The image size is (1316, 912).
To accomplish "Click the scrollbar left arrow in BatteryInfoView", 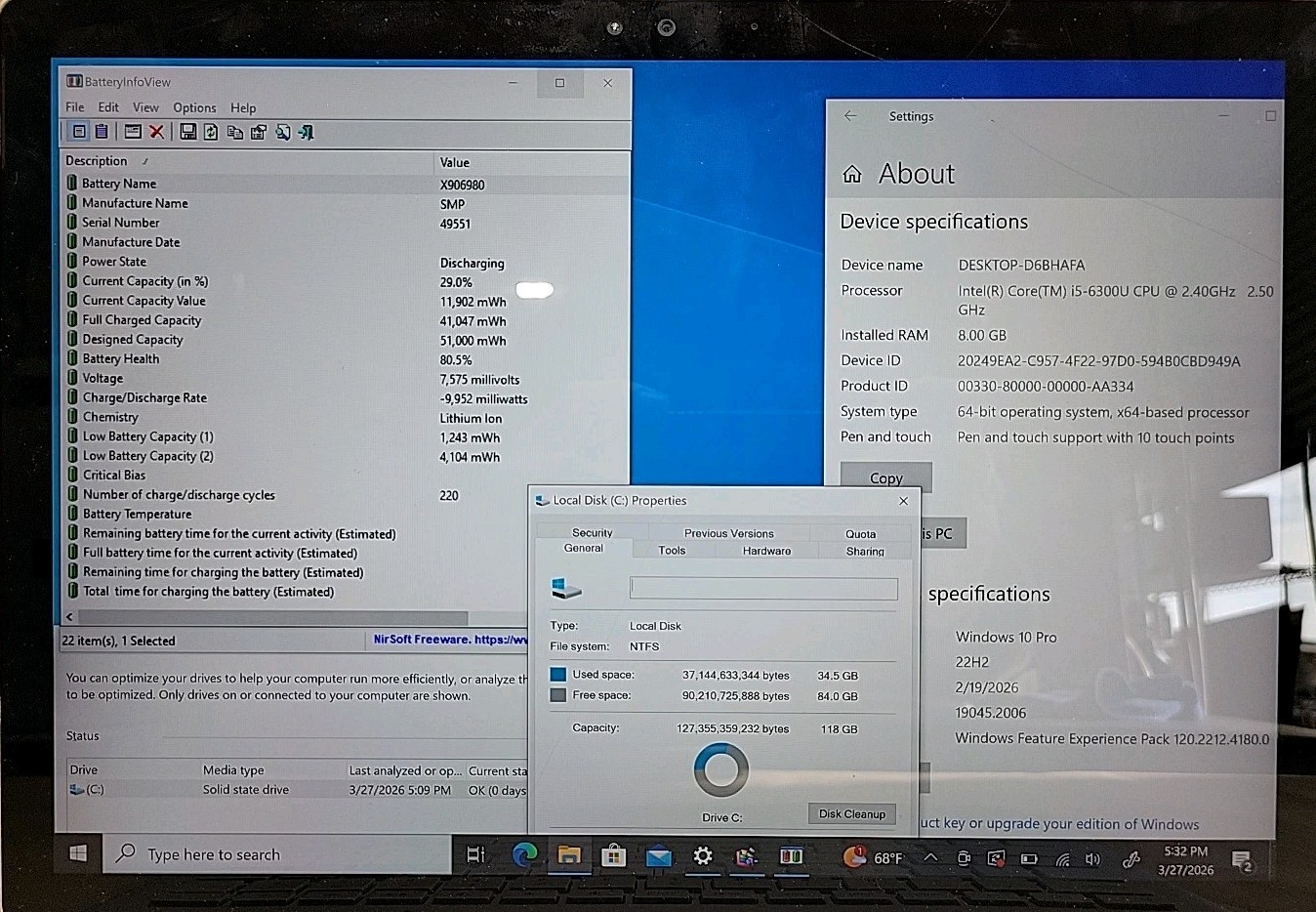I will click(69, 617).
